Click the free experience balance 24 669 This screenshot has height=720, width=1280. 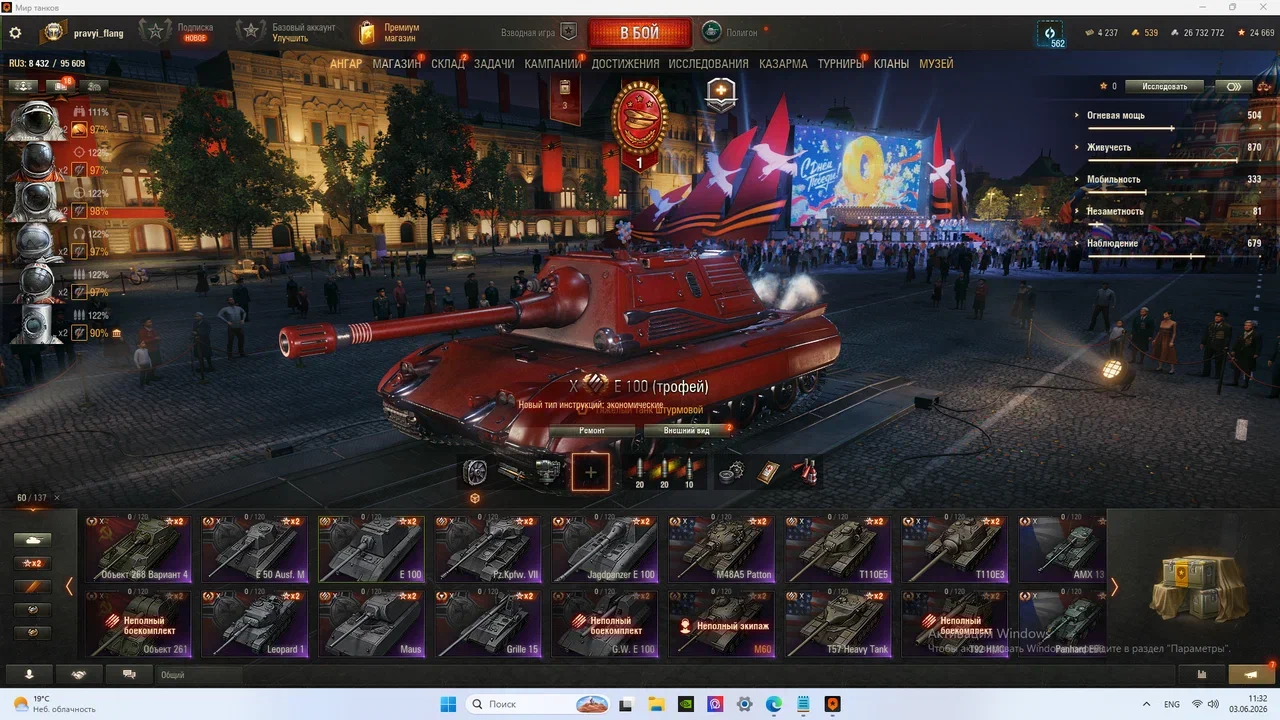pos(1255,33)
